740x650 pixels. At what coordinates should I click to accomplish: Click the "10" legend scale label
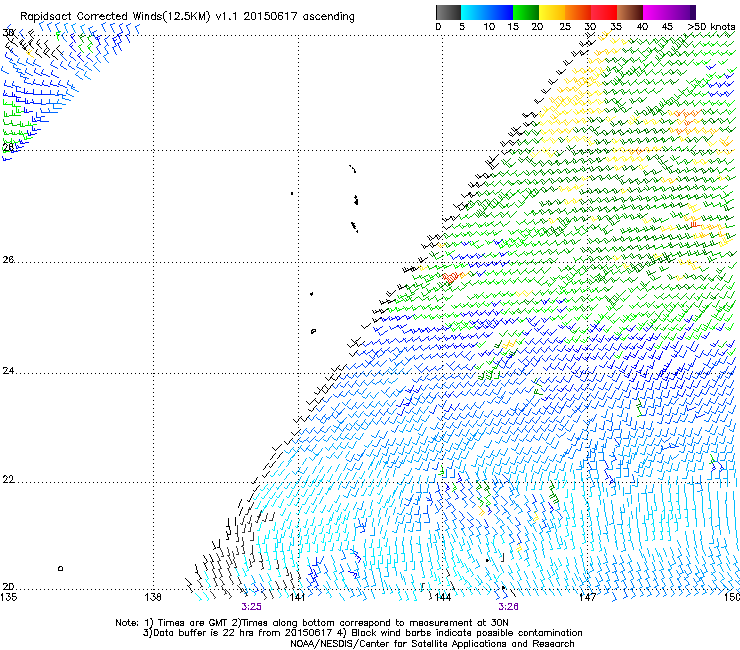(x=489, y=27)
